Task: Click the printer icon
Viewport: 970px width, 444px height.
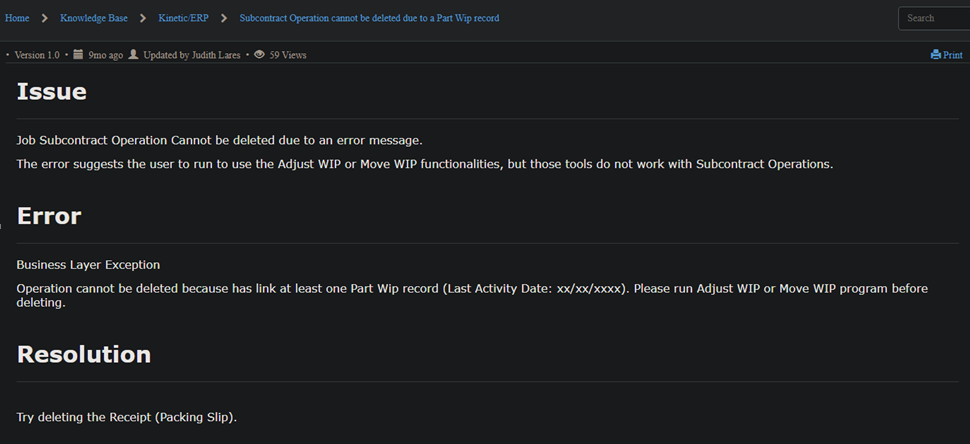Action: click(x=935, y=55)
